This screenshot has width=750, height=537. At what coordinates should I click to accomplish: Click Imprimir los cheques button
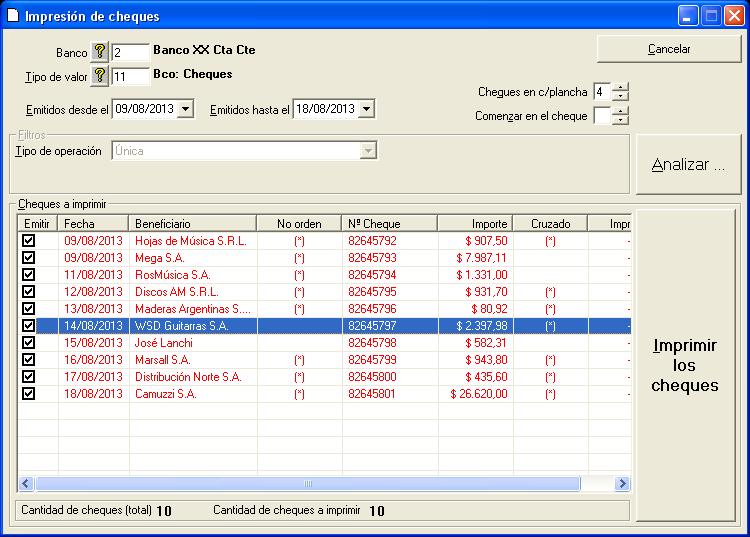pyautogui.click(x=688, y=365)
